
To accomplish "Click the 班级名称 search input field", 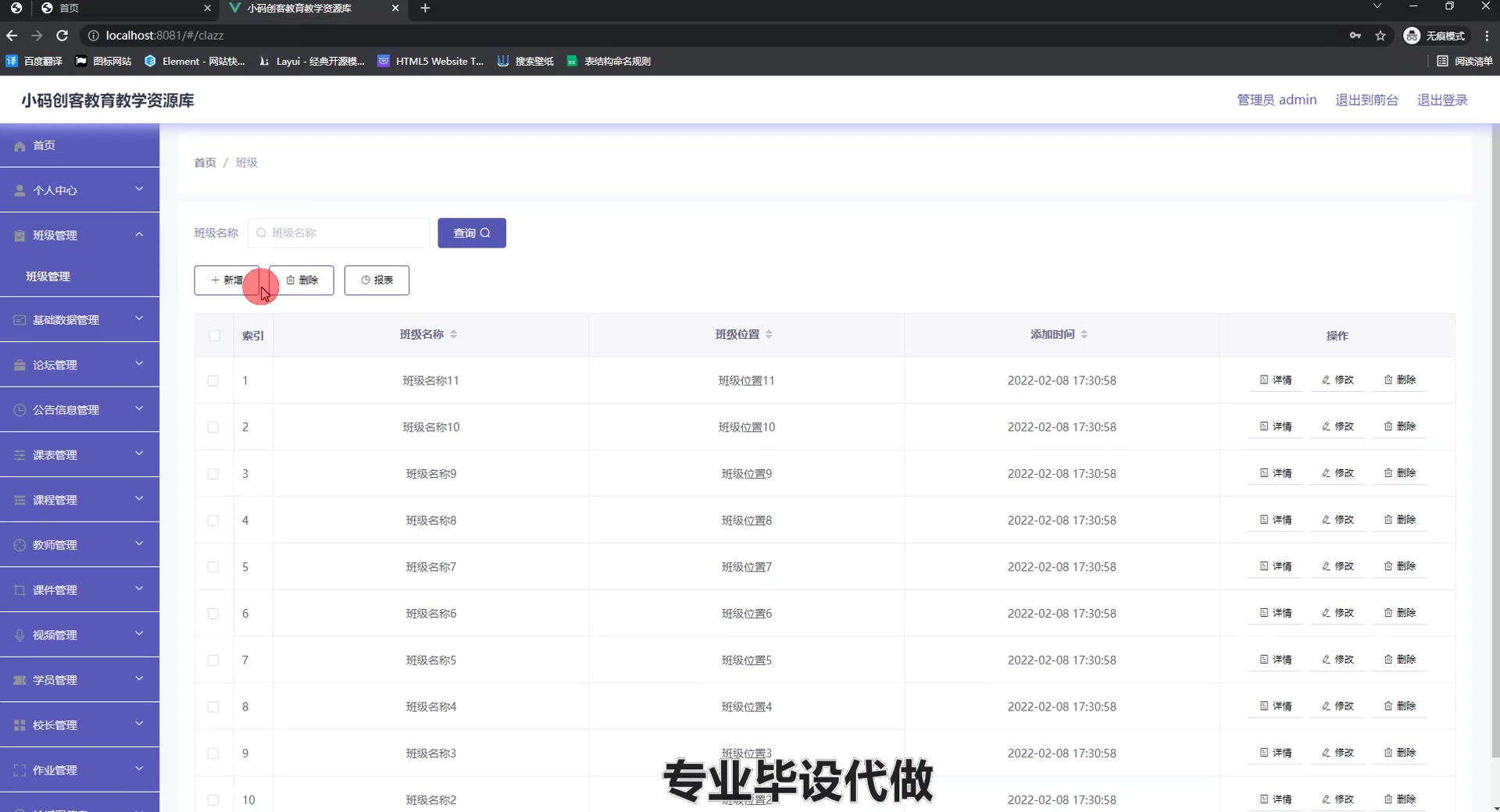I will pyautogui.click(x=344, y=233).
